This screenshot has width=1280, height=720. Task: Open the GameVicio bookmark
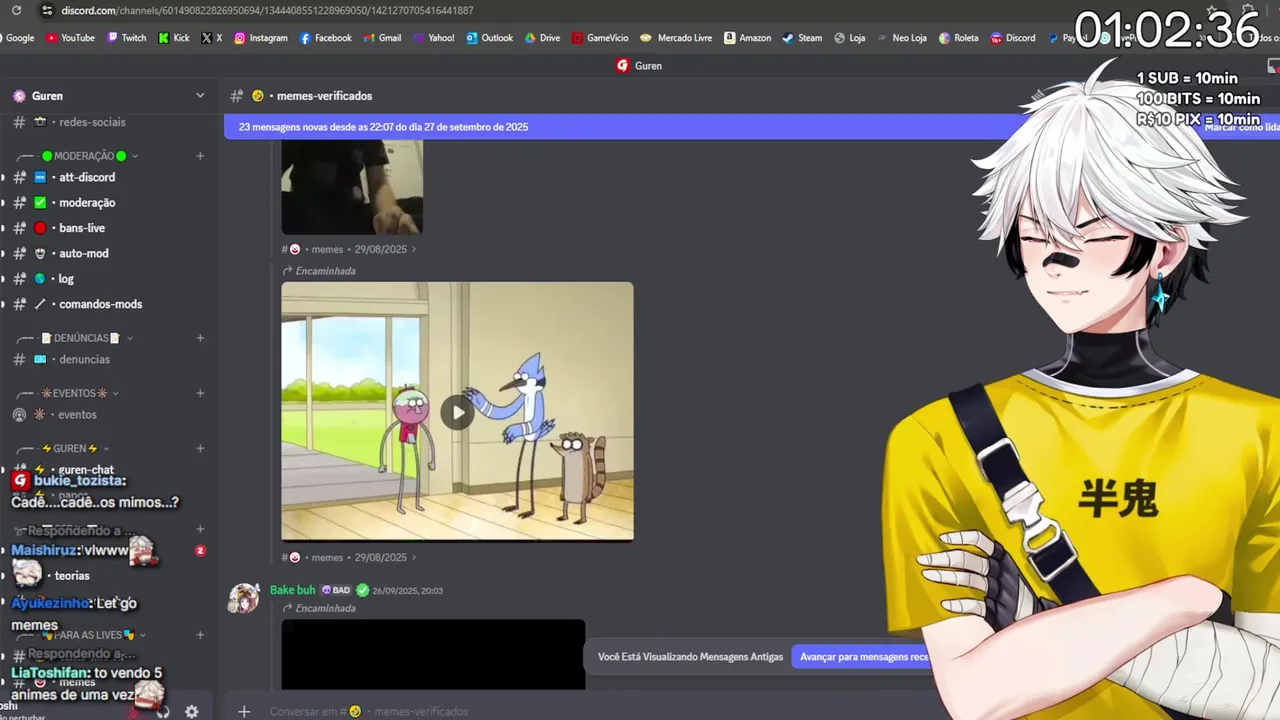tap(600, 38)
